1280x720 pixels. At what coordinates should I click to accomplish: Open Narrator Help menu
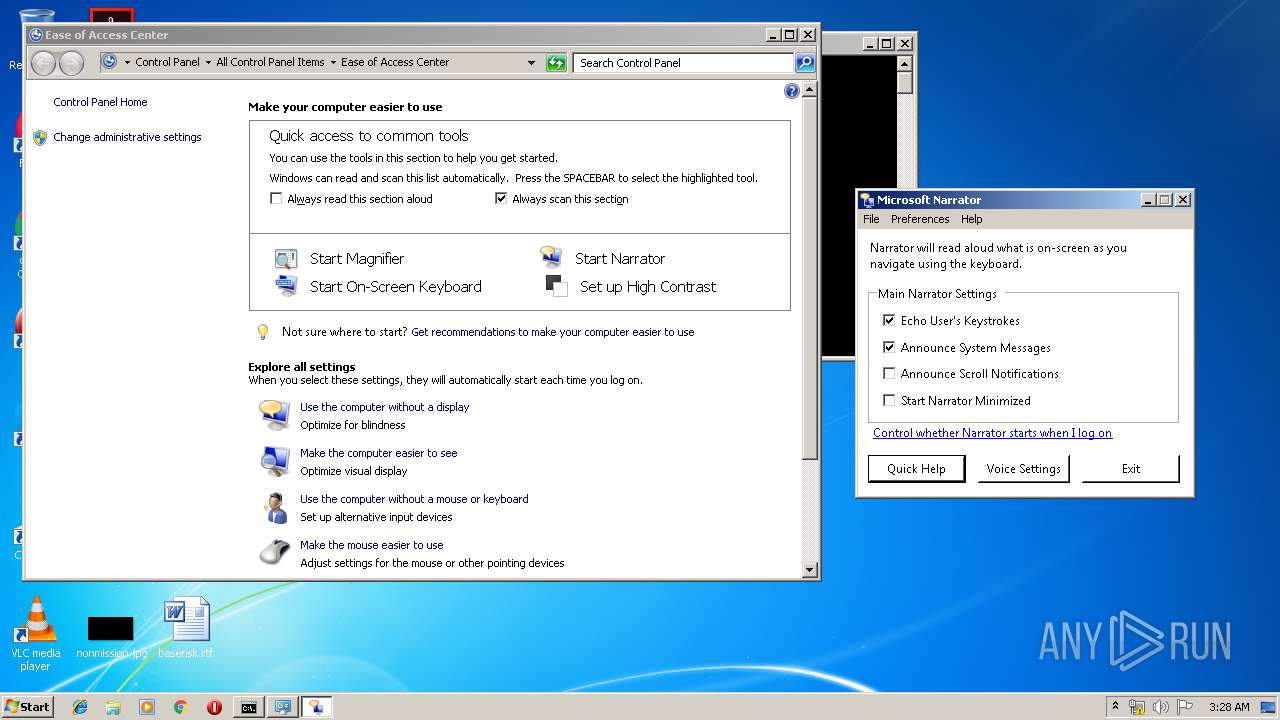click(x=972, y=219)
